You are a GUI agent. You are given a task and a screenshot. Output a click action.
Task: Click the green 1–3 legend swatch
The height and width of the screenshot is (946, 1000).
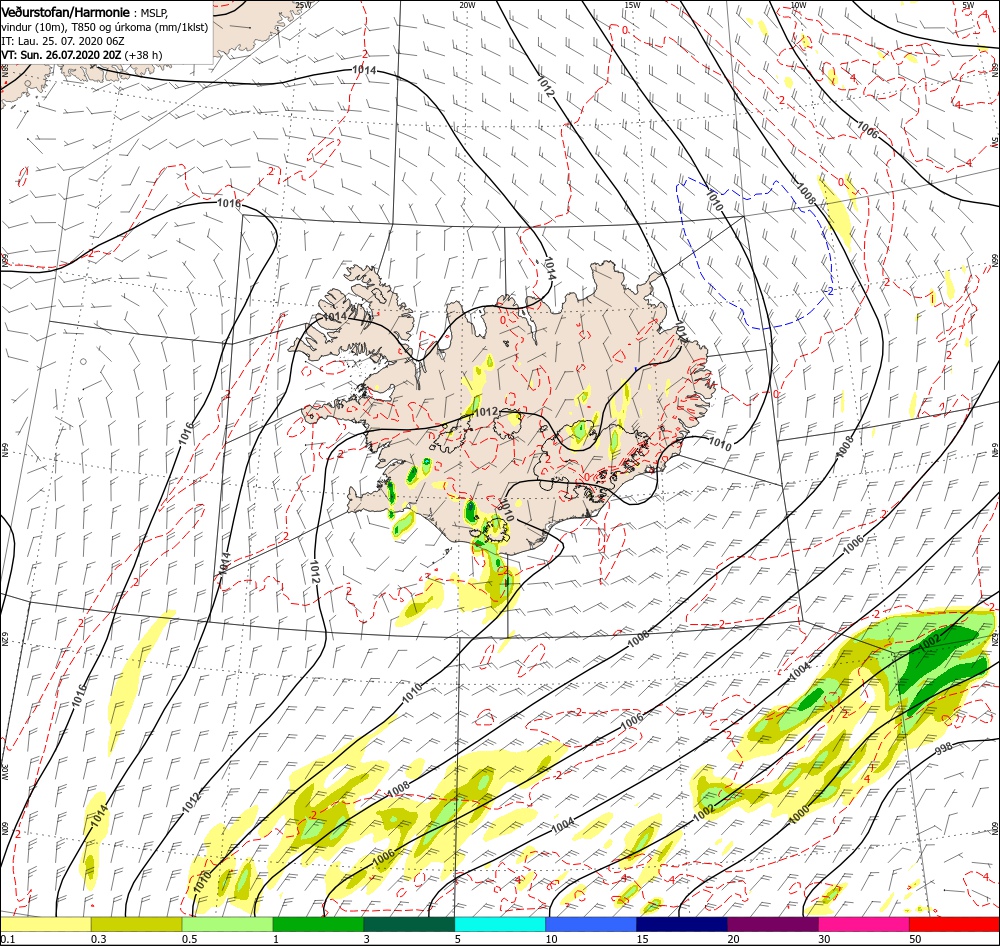pos(318,924)
